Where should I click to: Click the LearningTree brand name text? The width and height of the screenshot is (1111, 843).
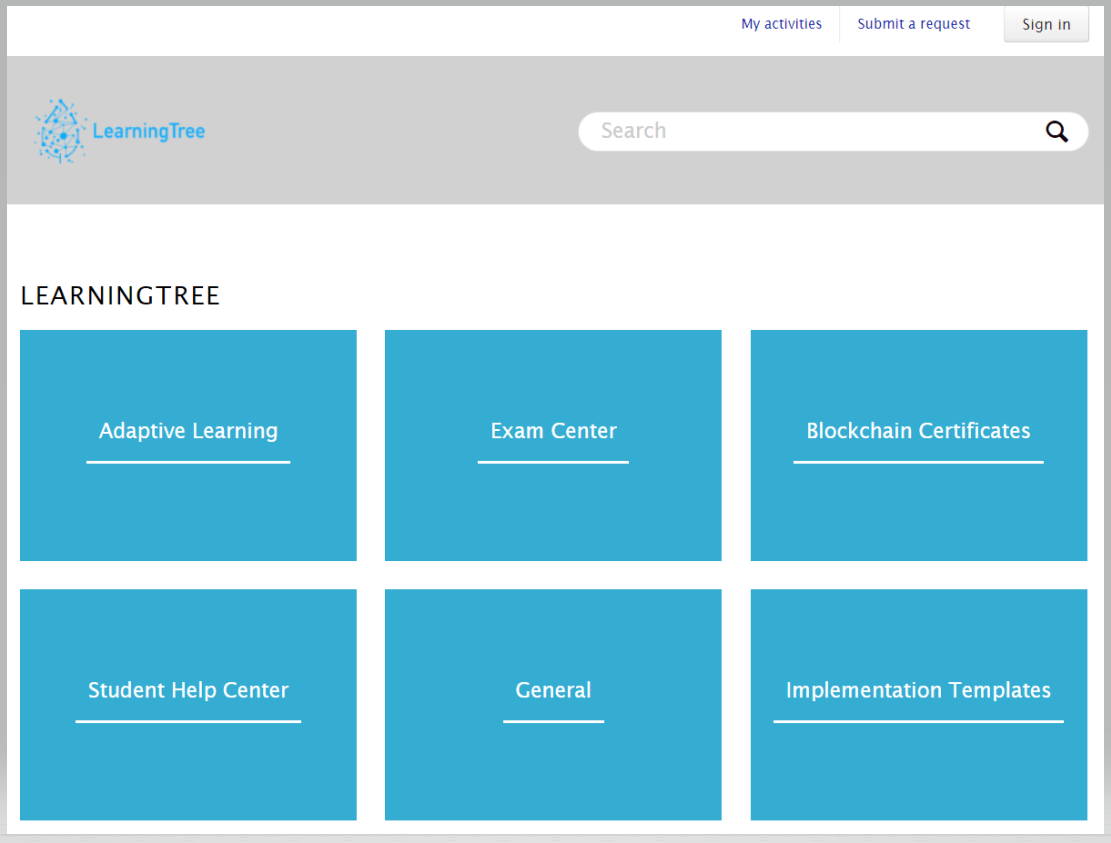[x=148, y=132]
